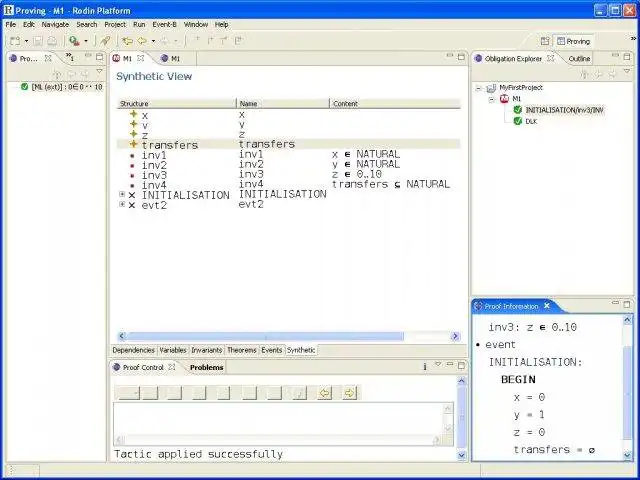Click the rocket launch icon in toolbar
Screen dimensions: 640x480
coord(104,41)
